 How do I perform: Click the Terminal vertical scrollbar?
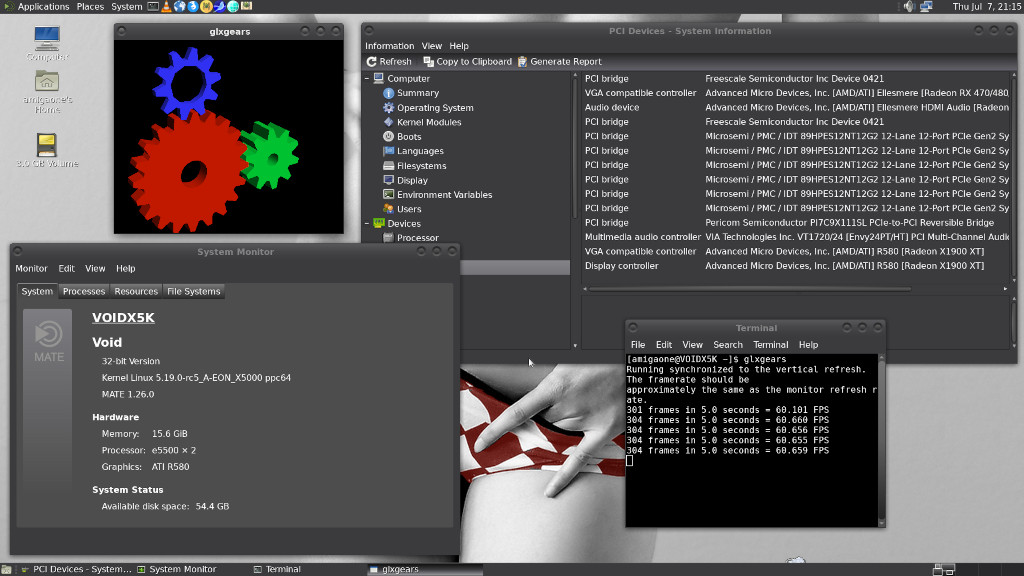[x=882, y=440]
